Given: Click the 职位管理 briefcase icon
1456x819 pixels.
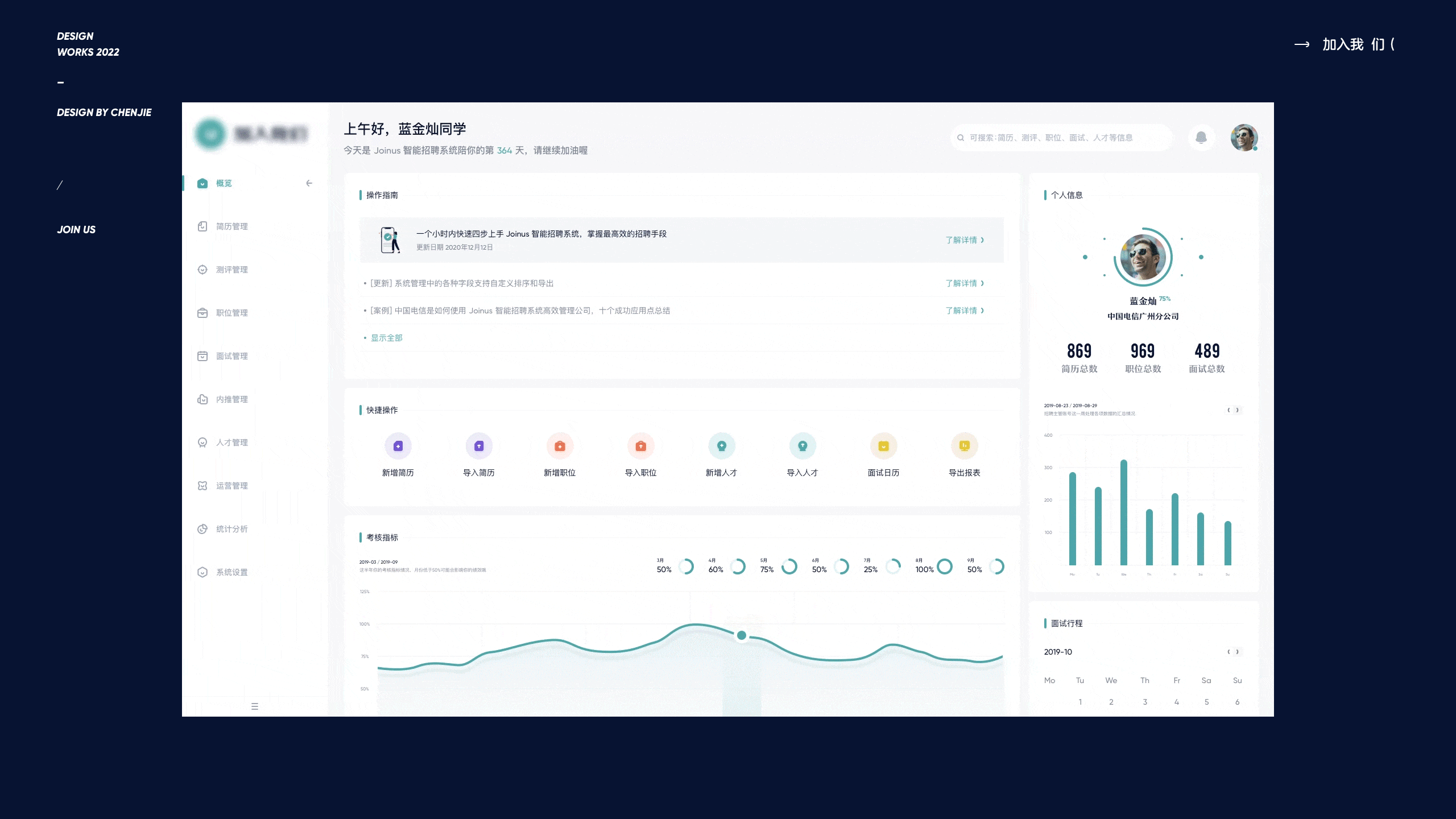Looking at the screenshot, I should coord(202,313).
